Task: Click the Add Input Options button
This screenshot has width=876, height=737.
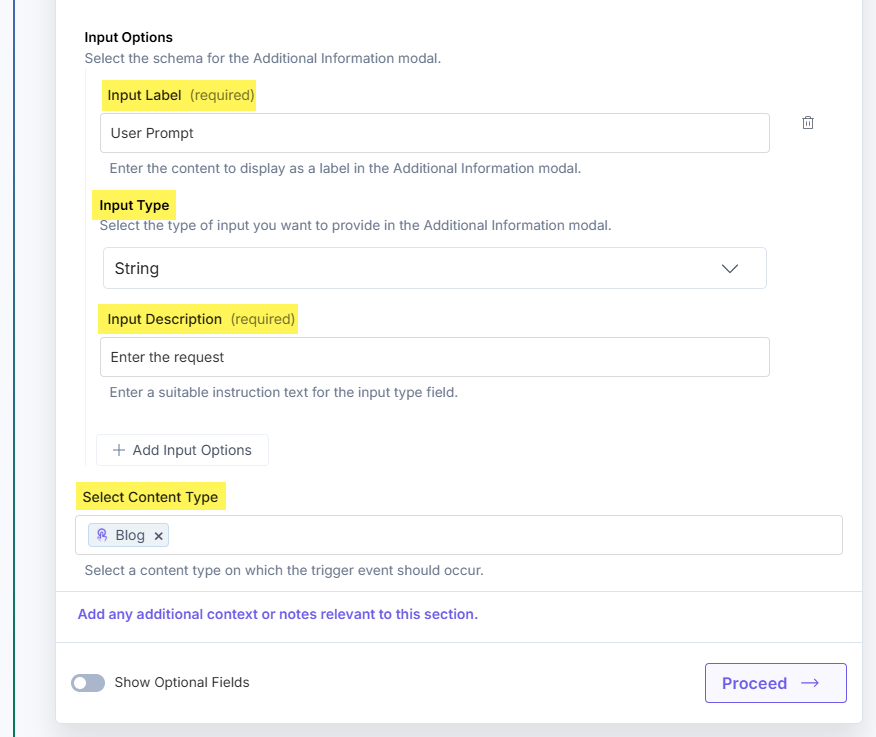Action: pyautogui.click(x=182, y=450)
